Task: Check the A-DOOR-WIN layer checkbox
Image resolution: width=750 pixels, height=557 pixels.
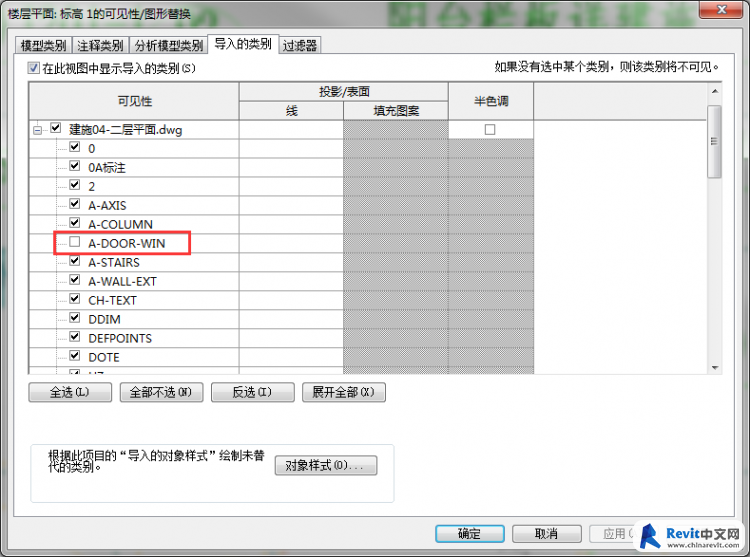Action: click(75, 242)
